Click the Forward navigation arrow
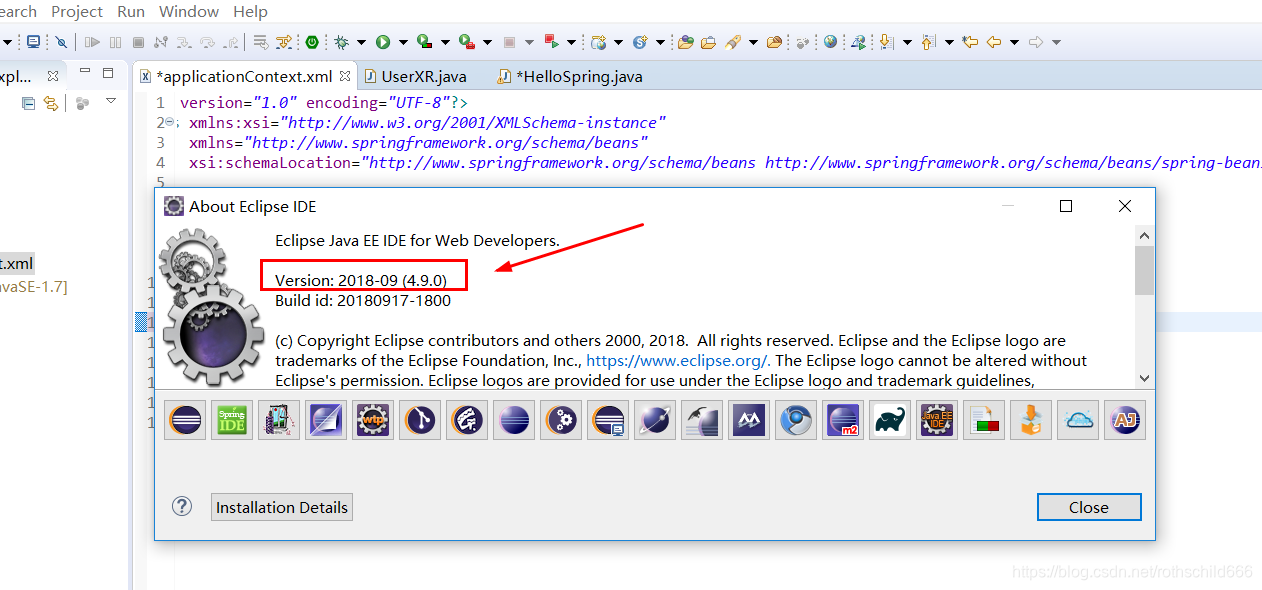Image resolution: width=1262 pixels, height=590 pixels. [x=1036, y=42]
